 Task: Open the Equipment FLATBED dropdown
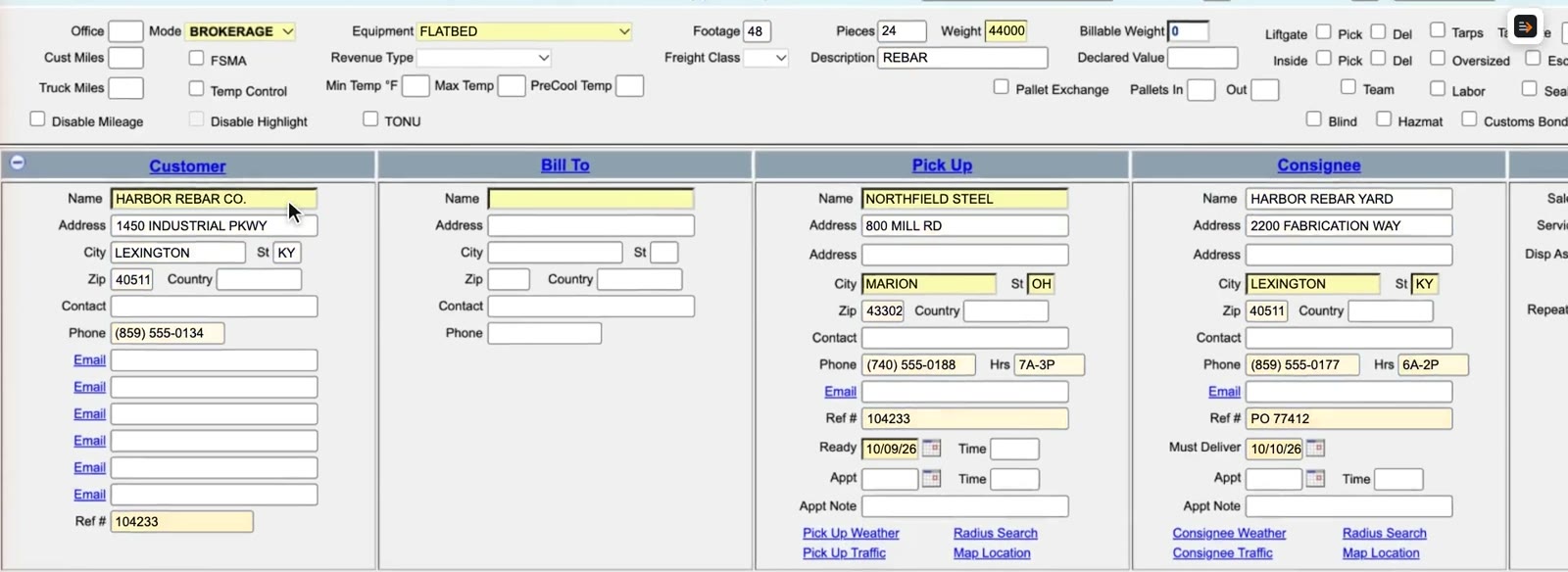pos(523,31)
